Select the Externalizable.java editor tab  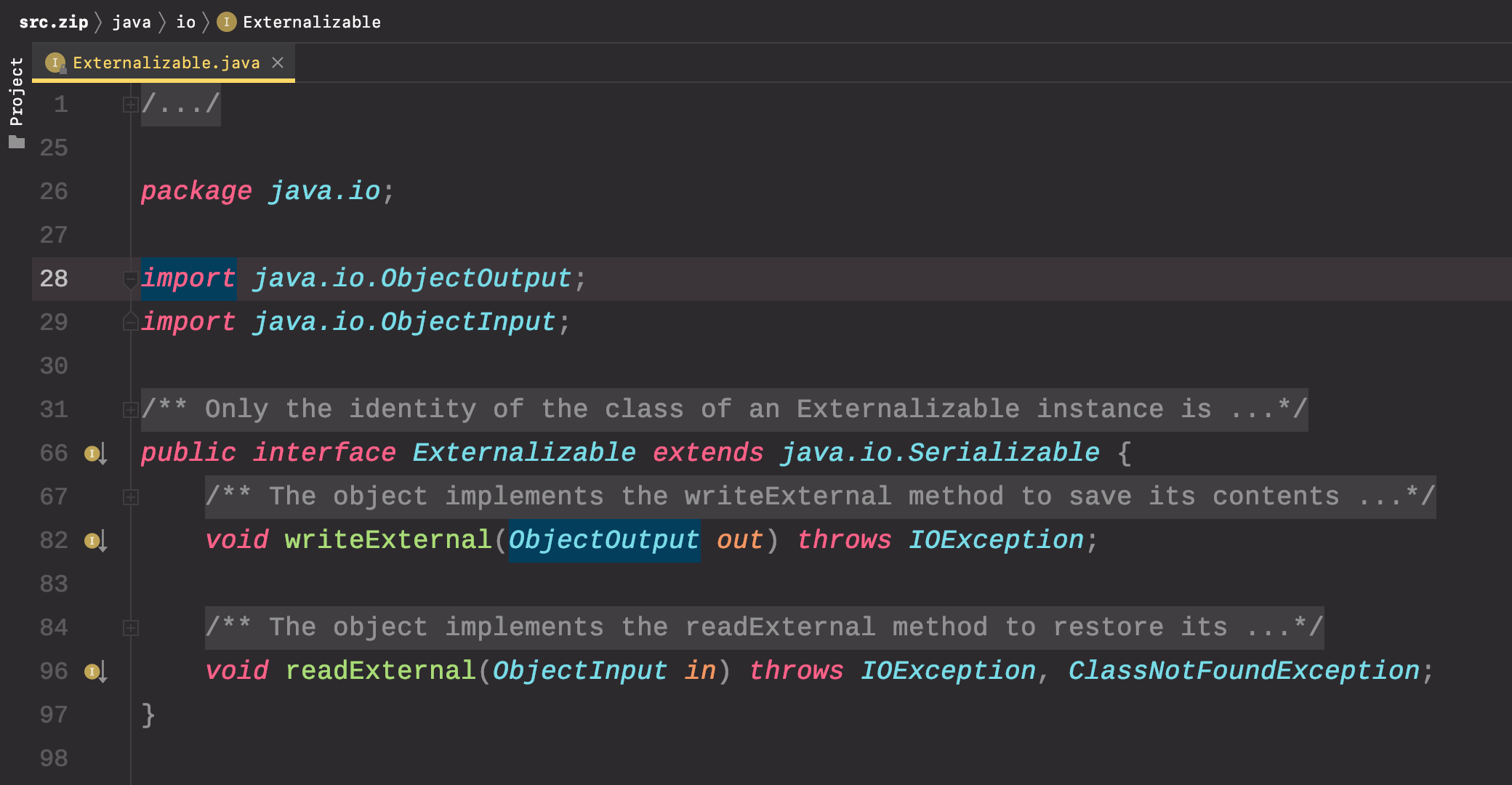(166, 63)
